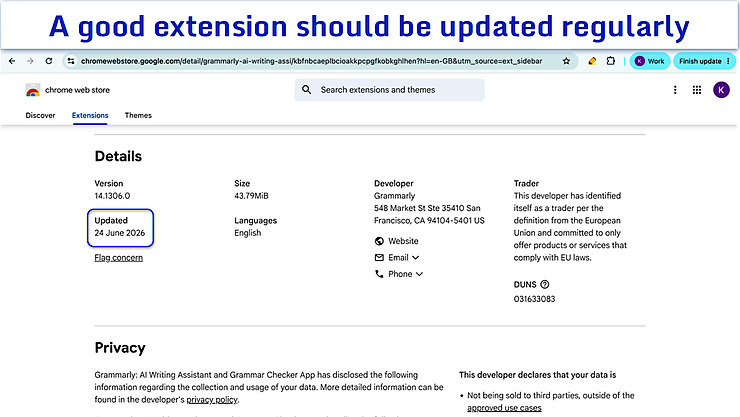
Task: Click the DUNS help question icon
Action: tap(545, 284)
